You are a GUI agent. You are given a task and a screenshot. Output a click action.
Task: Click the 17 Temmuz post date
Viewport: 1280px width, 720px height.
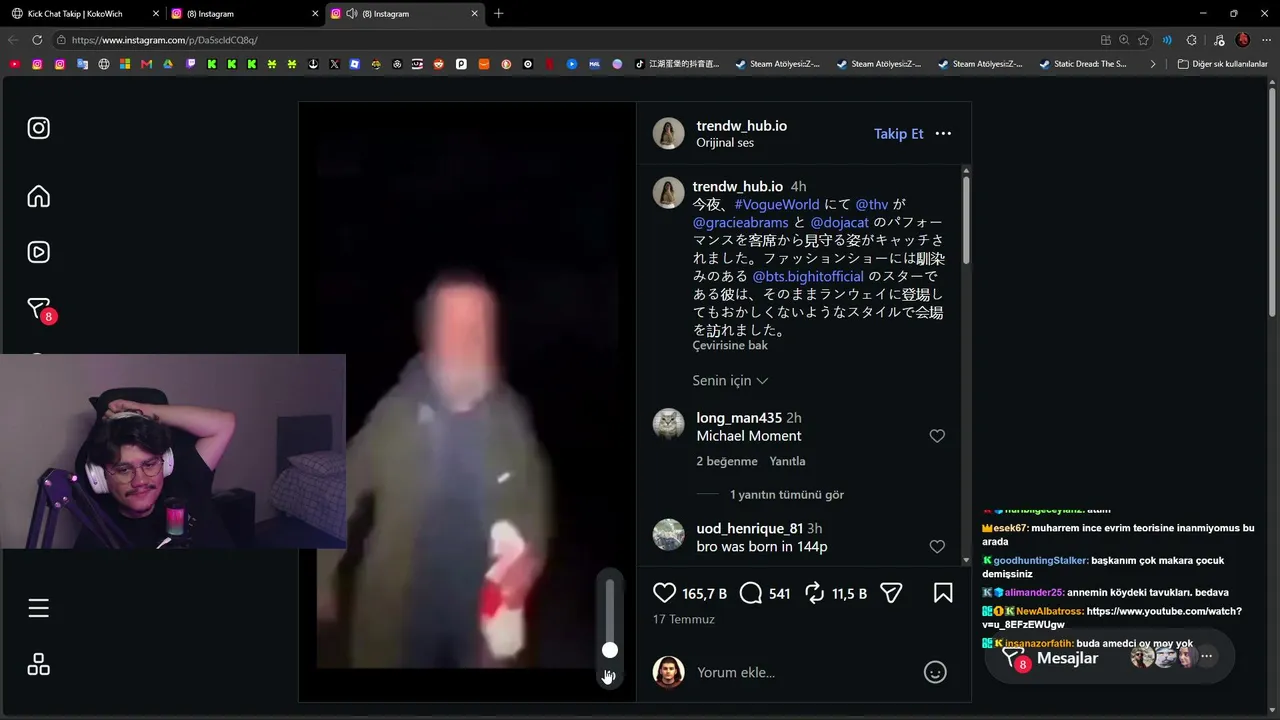(x=684, y=619)
